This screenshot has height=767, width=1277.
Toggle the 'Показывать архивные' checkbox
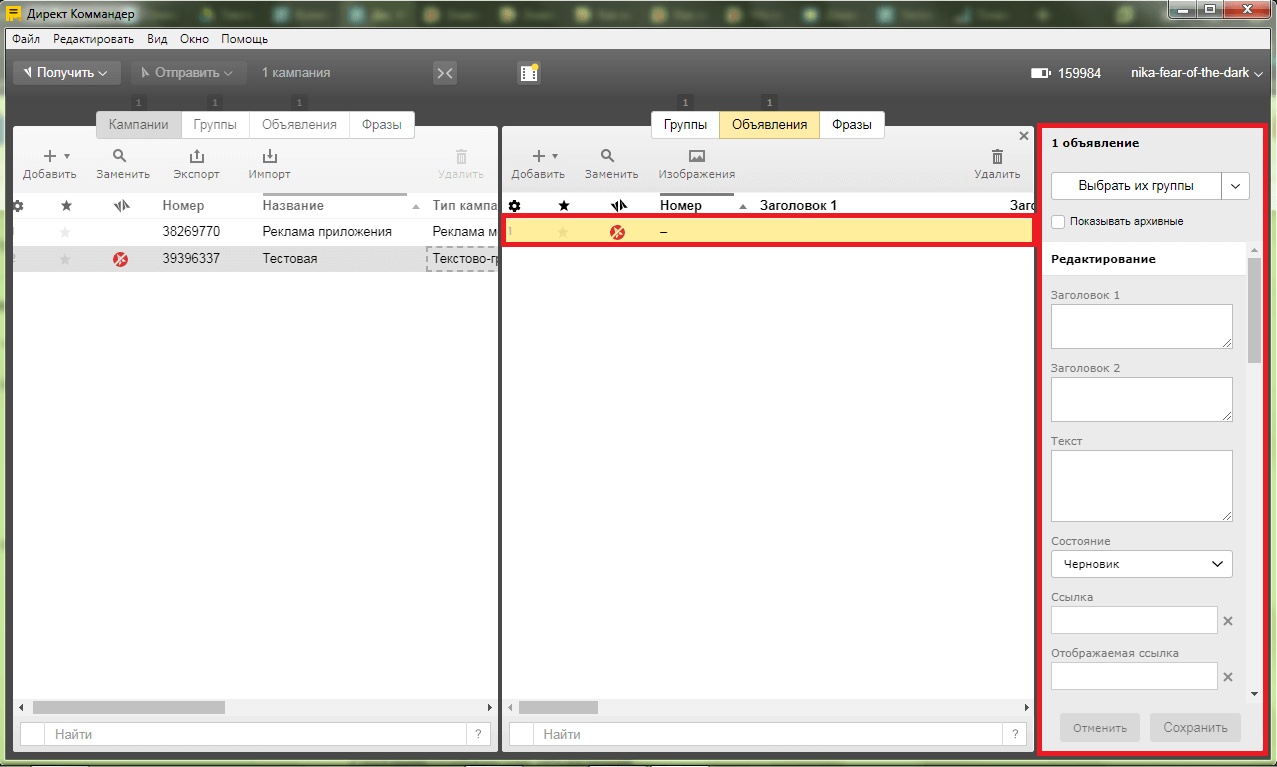point(1058,221)
